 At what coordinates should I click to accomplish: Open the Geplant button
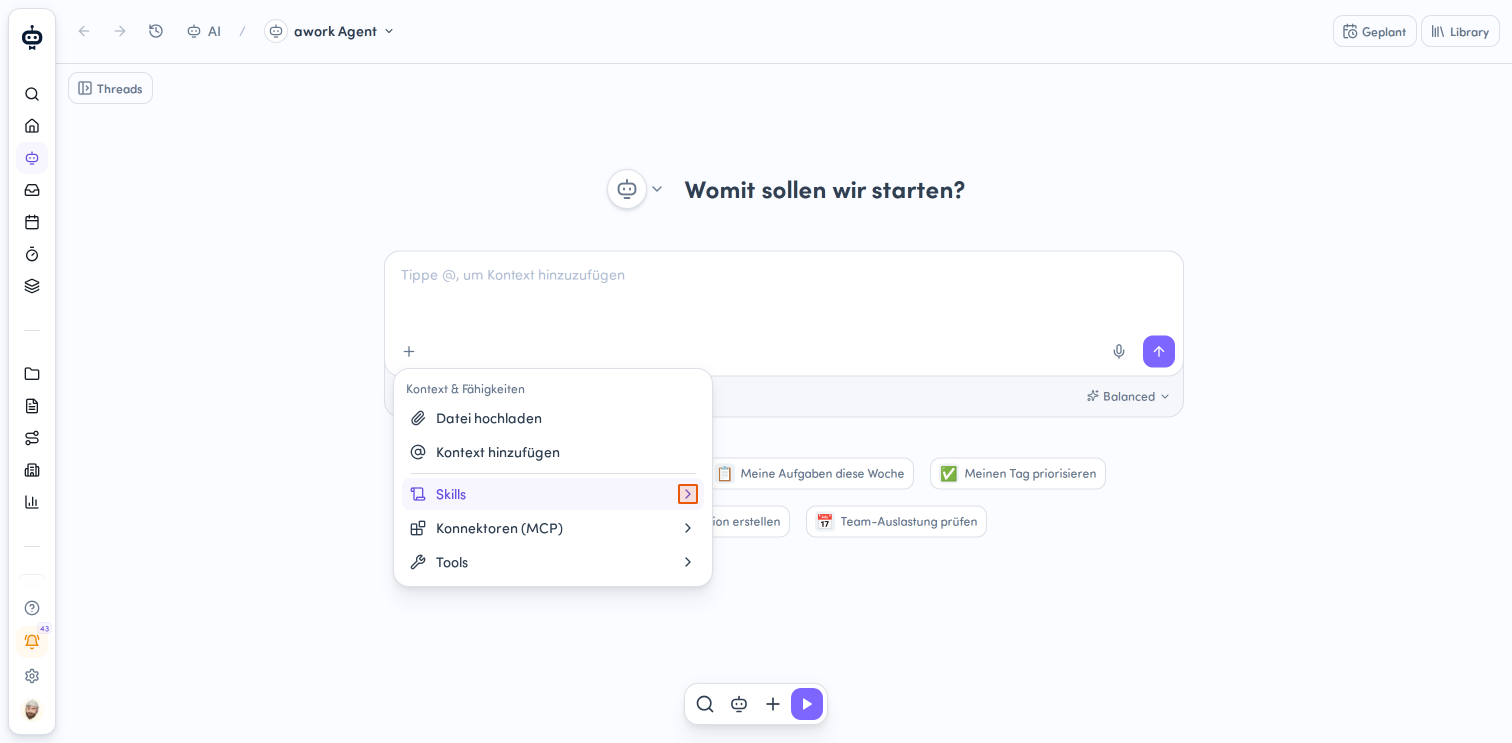[1374, 31]
